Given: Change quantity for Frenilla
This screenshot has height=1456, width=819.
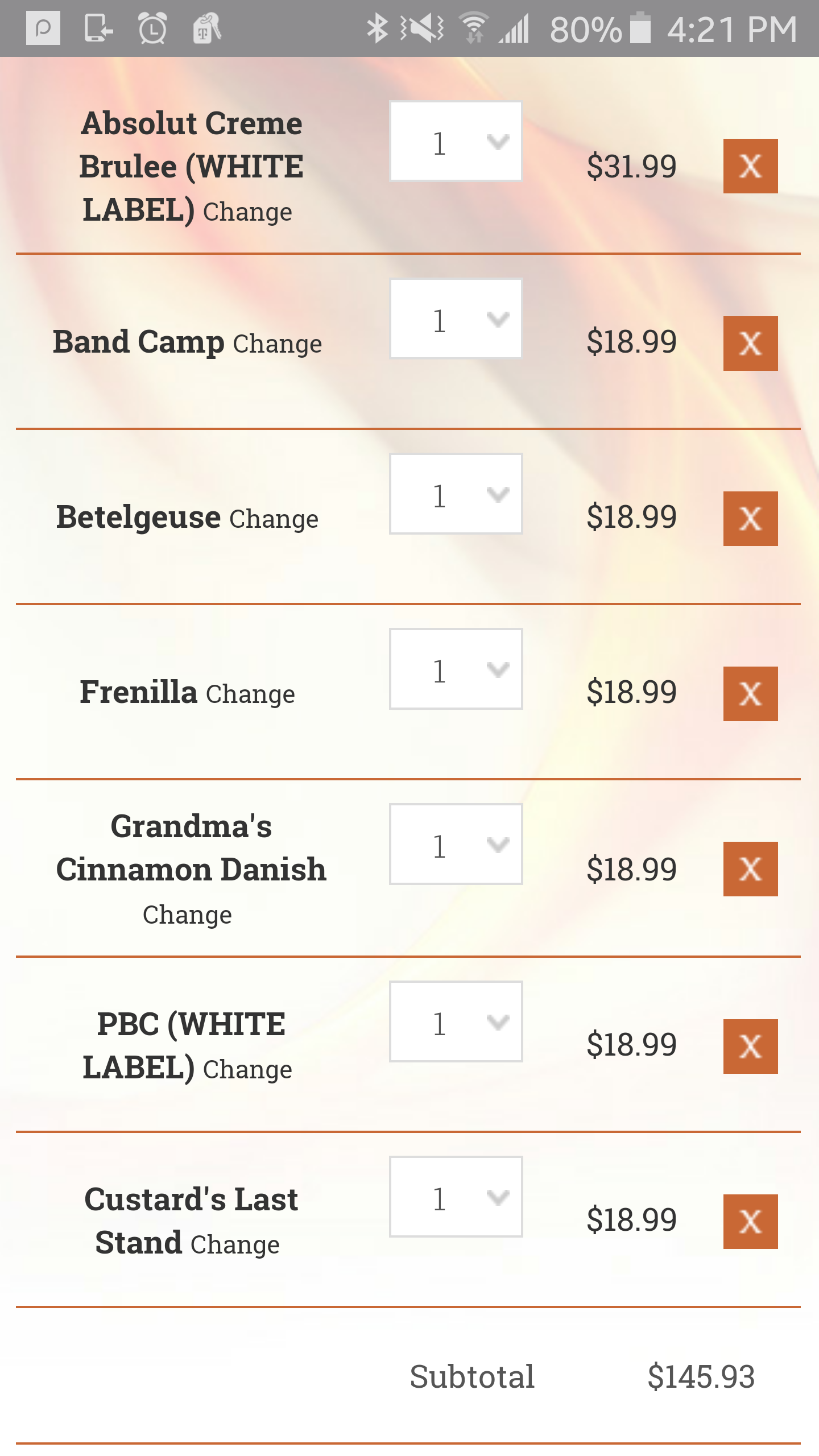Looking at the screenshot, I should tap(456, 669).
